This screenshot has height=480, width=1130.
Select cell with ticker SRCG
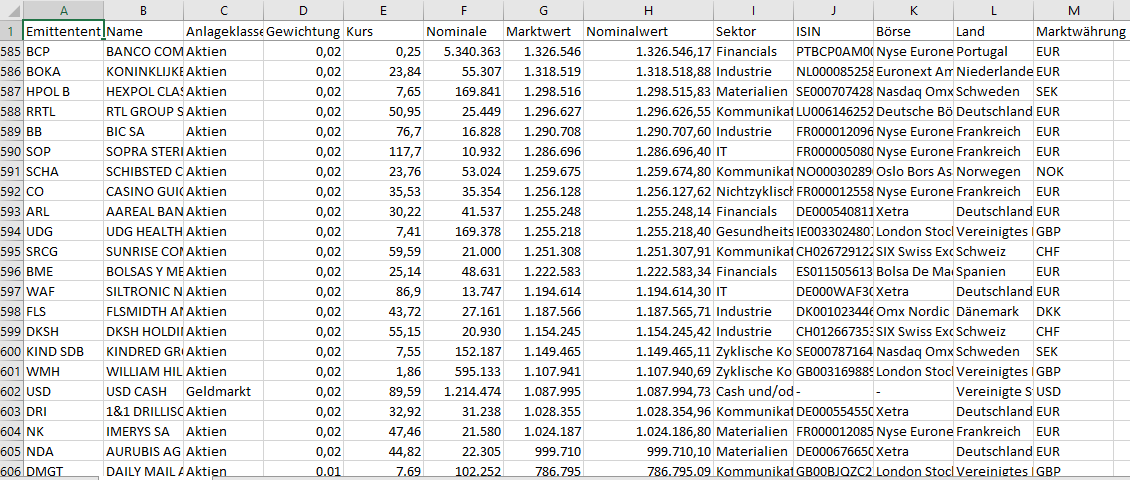point(64,252)
